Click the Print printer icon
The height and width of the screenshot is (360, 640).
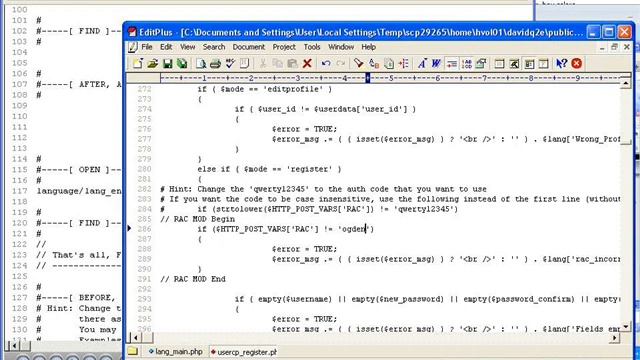[216, 64]
